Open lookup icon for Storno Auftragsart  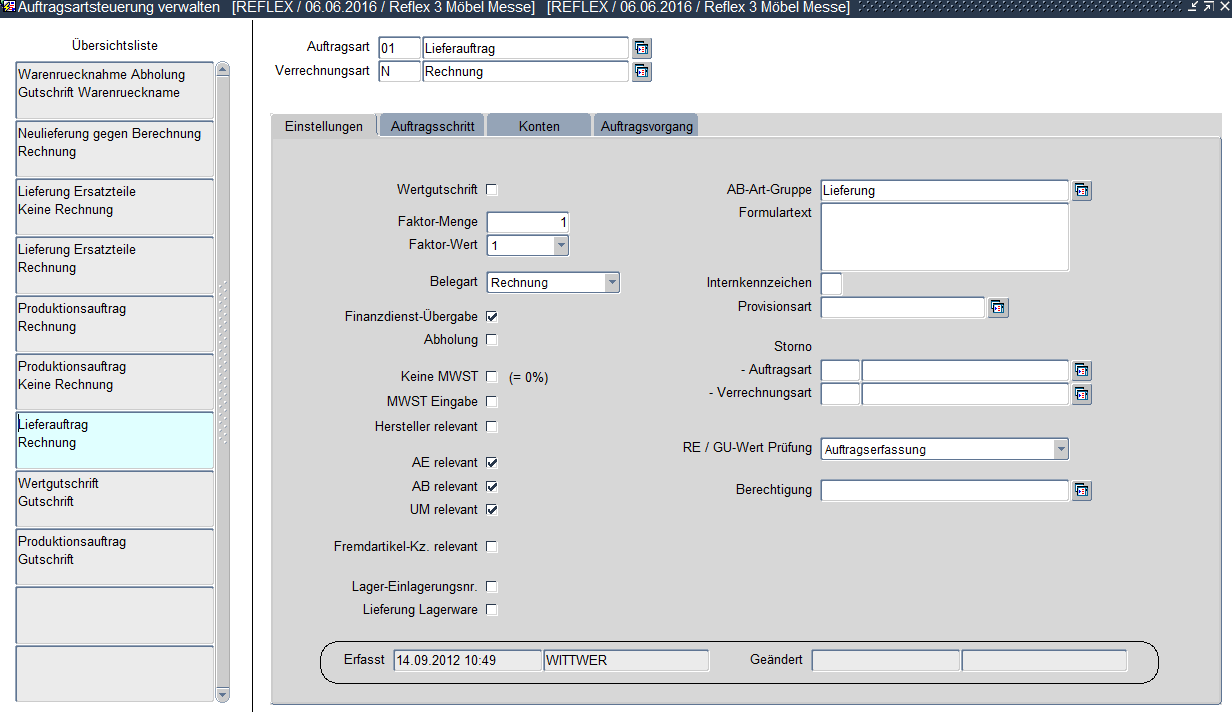pos(1082,371)
